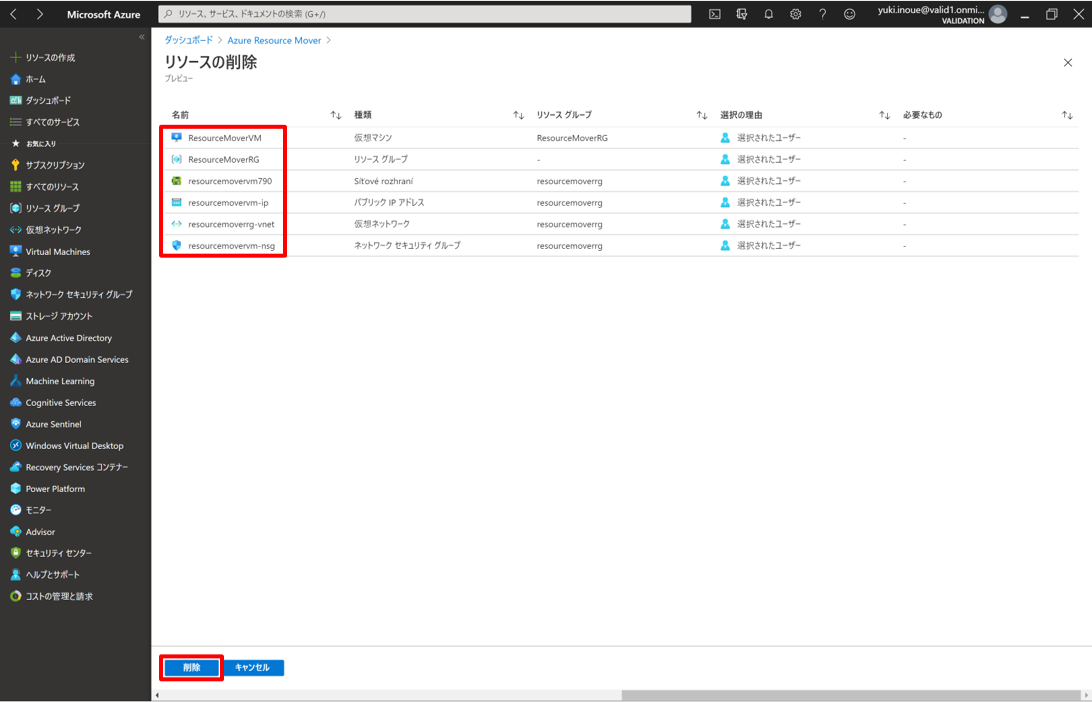This screenshot has height=702, width=1092.
Task: Select resourcemovervm-nsg row name
Action: click(231, 246)
